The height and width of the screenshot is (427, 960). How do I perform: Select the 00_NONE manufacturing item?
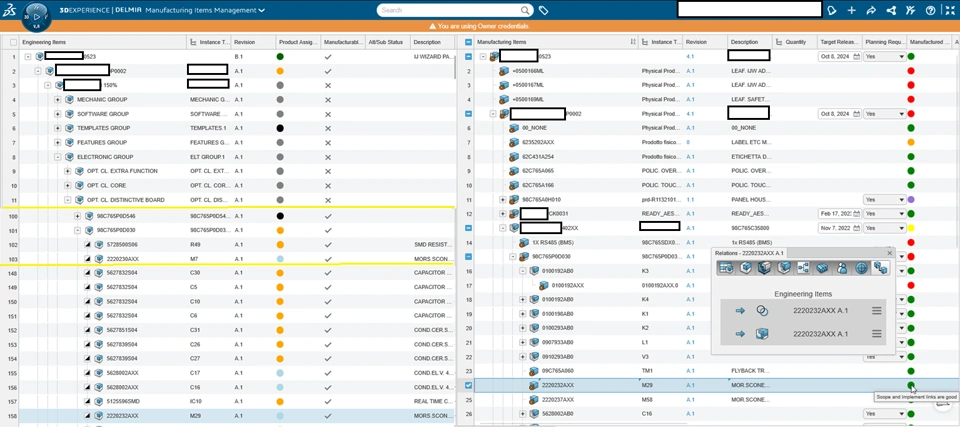pyautogui.click(x=534, y=128)
